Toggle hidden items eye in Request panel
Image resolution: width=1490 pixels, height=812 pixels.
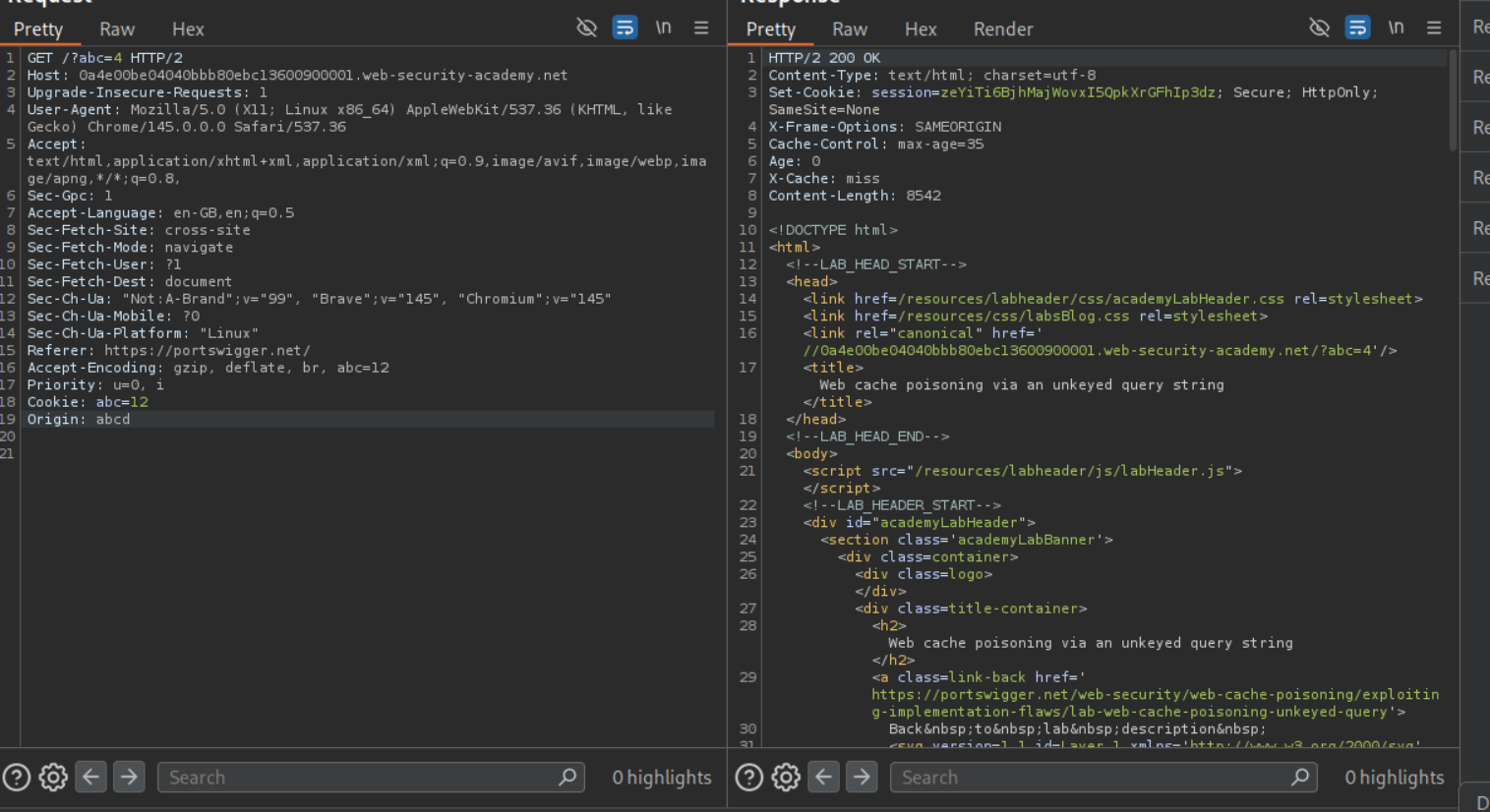586,28
